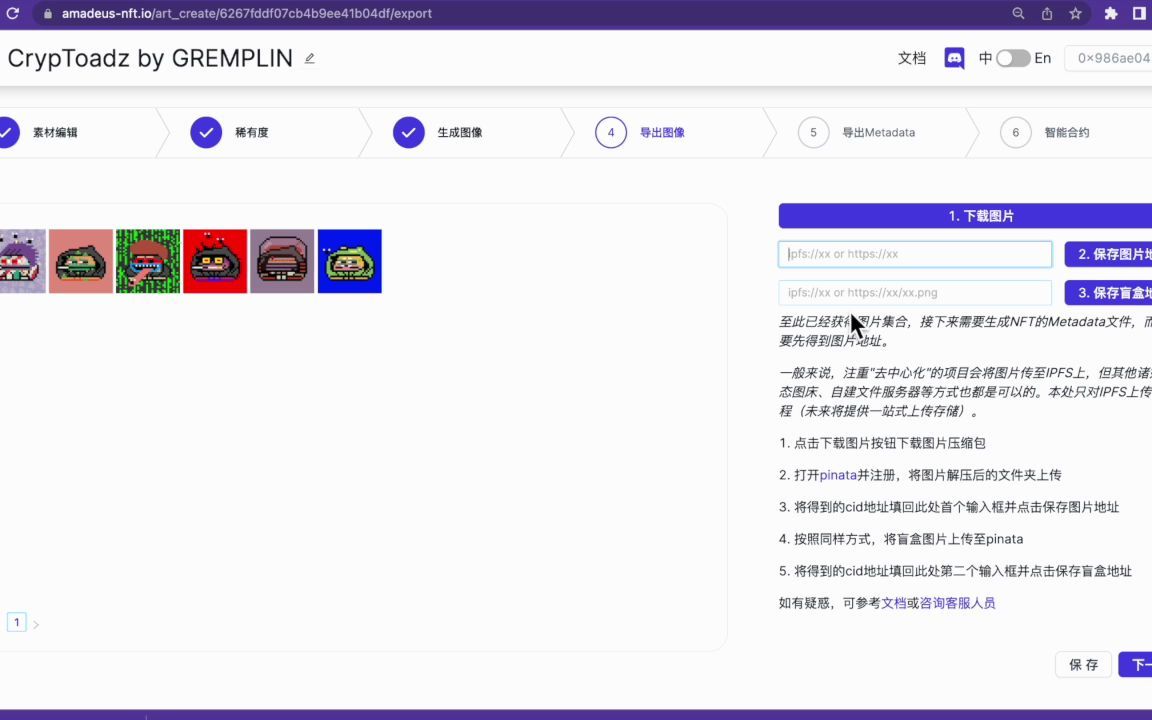Click the next page chevron in pagination
This screenshot has width=1152, height=720.
tap(36, 622)
